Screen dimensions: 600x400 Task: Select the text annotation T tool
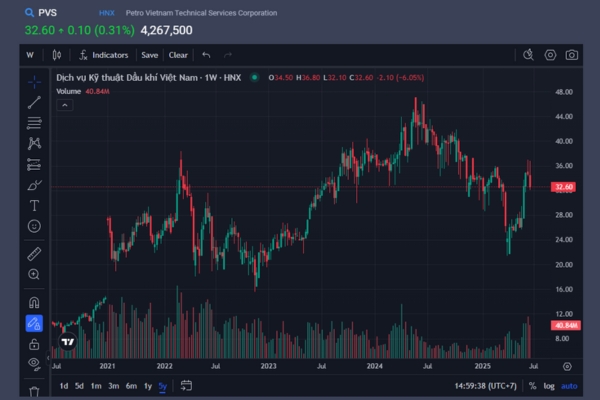click(x=34, y=206)
